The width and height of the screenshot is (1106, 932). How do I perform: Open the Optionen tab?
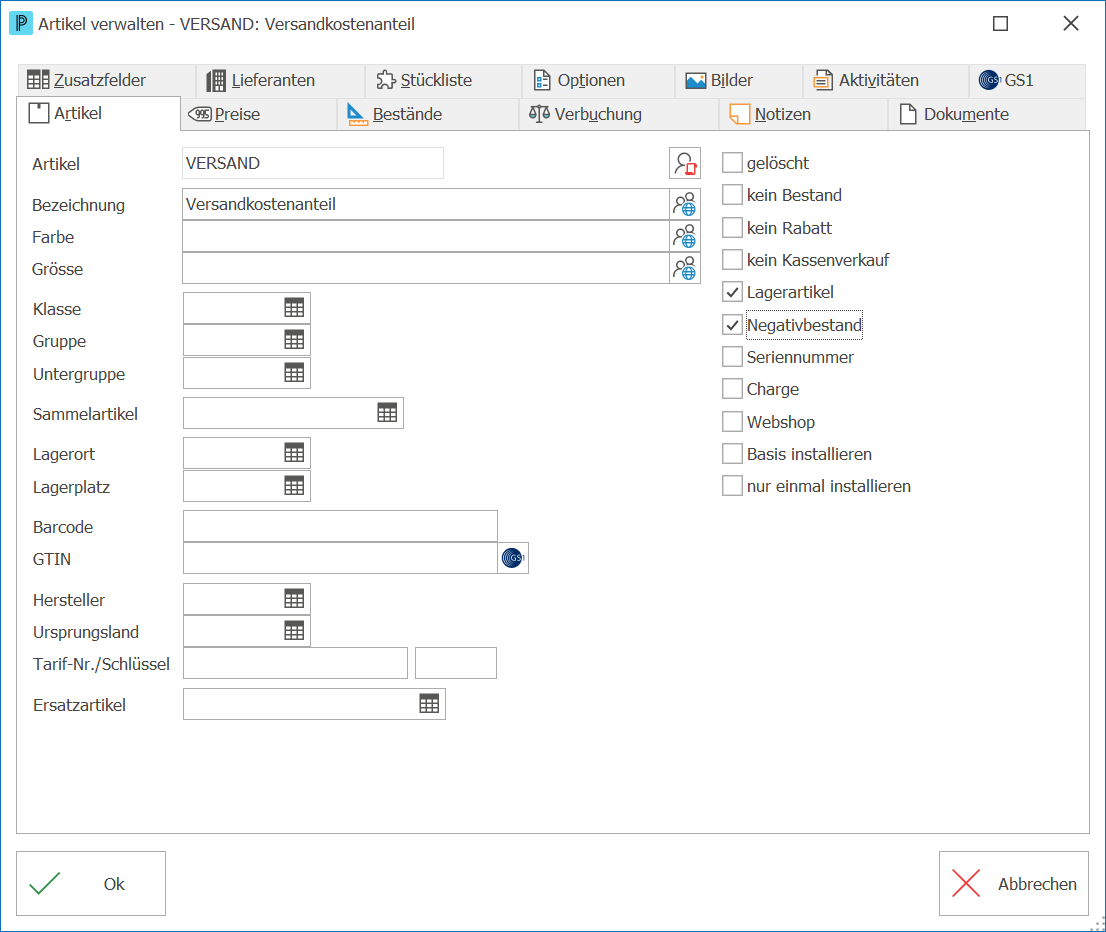[x=598, y=80]
